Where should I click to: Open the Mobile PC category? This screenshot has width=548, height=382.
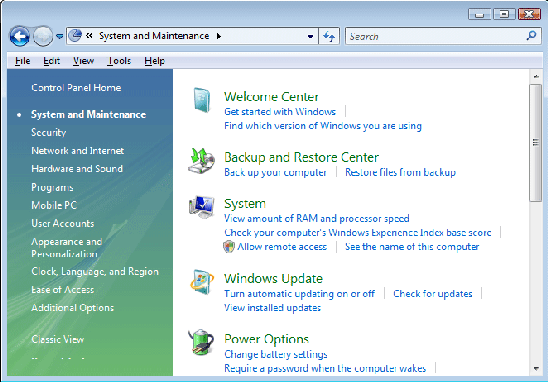[54, 205]
